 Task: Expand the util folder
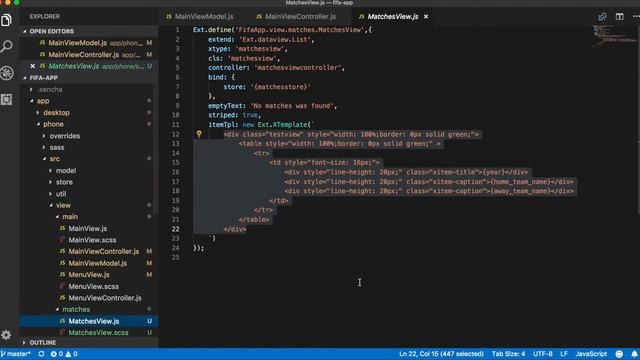(x=61, y=194)
